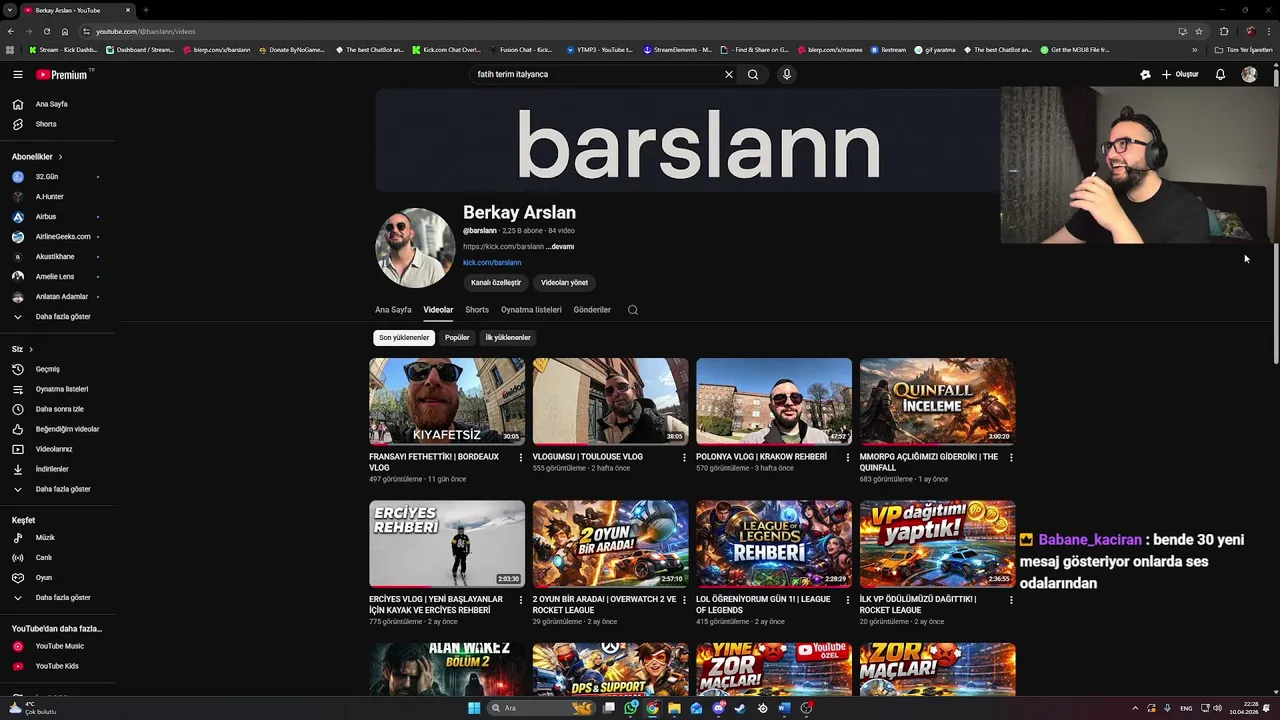Open the account avatar menu
This screenshot has width=1280, height=720.
click(1249, 74)
